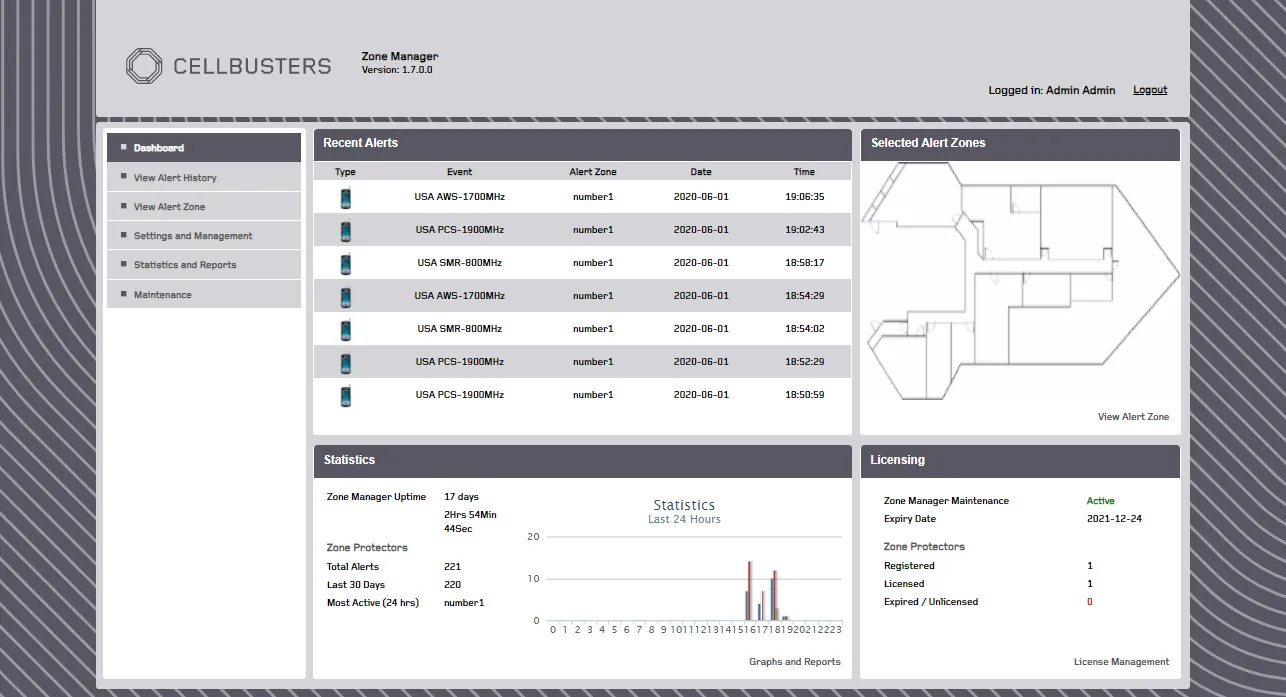Open Settings and Management

(x=204, y=235)
